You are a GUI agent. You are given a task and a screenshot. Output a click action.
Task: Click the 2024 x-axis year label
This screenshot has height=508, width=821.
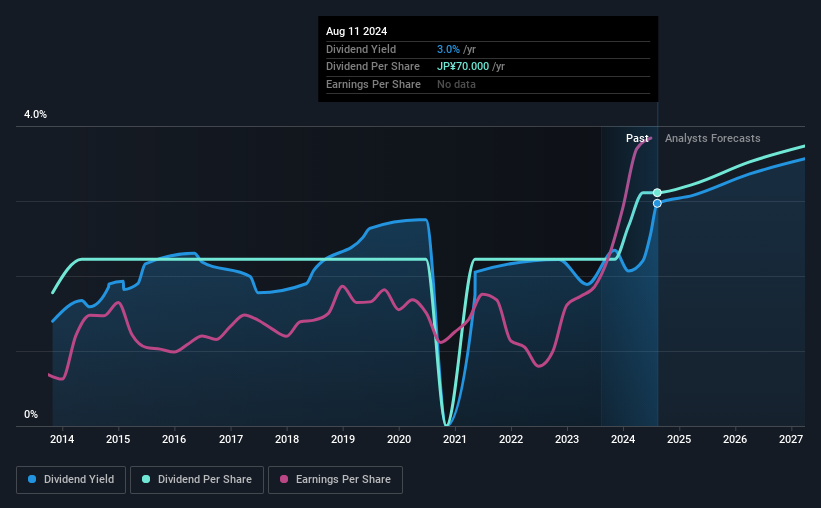tap(623, 439)
